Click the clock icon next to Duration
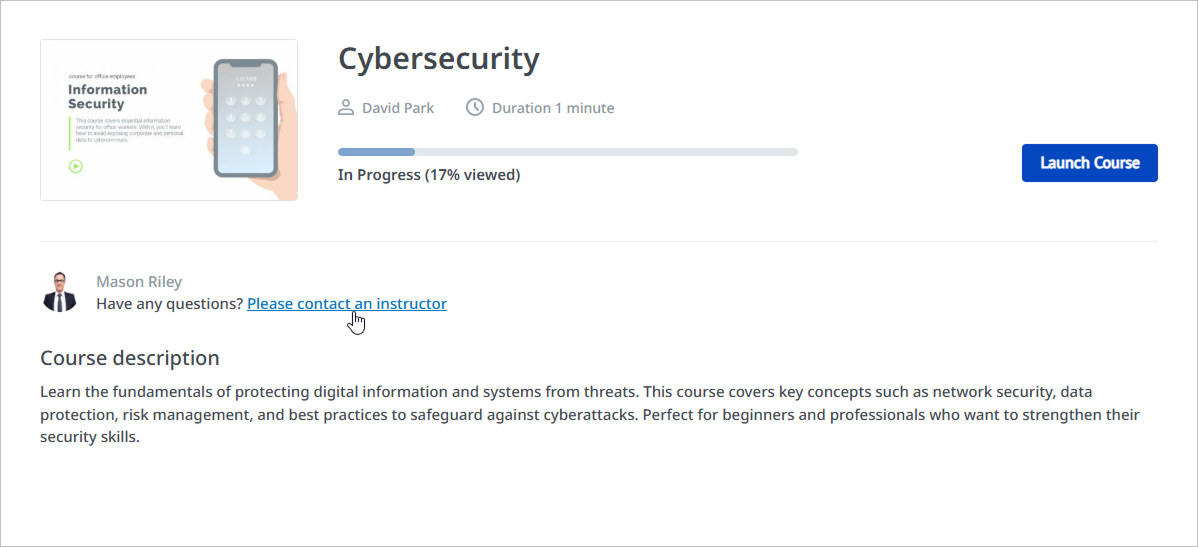The image size is (1198, 547). pyautogui.click(x=475, y=107)
